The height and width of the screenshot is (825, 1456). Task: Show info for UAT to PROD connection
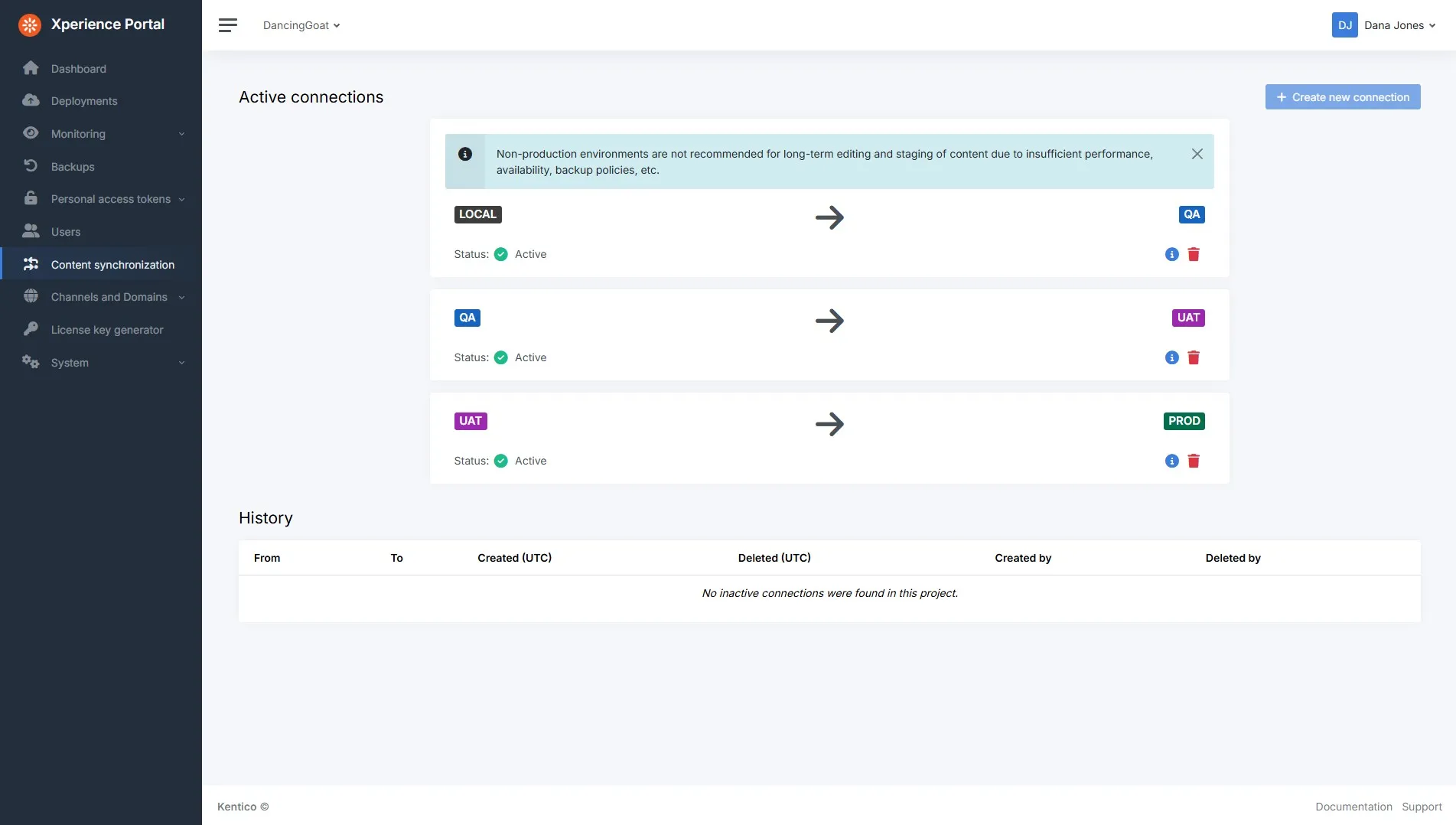(1171, 461)
